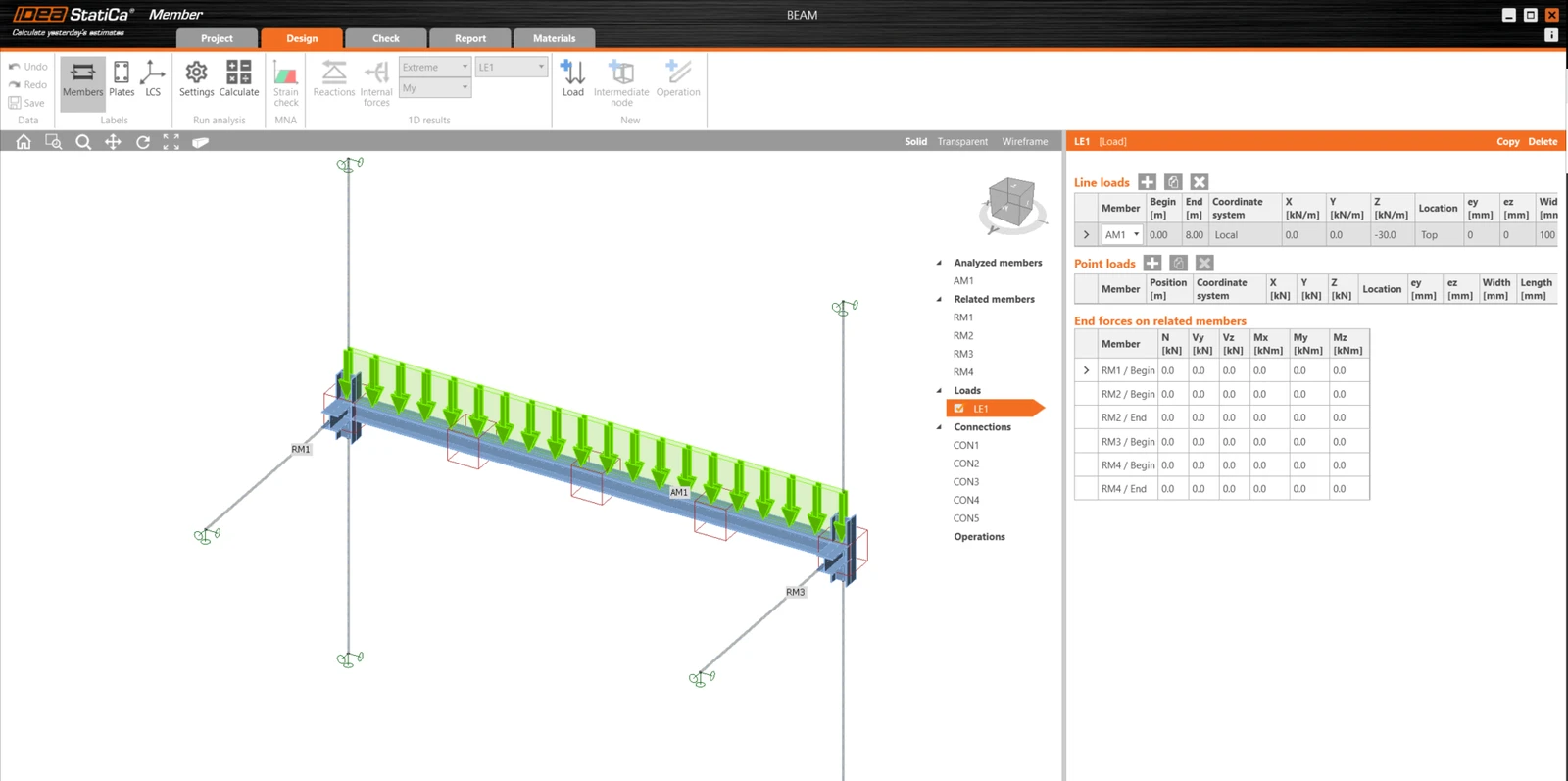
Task: Toggle LCS labels icon
Action: point(153,79)
